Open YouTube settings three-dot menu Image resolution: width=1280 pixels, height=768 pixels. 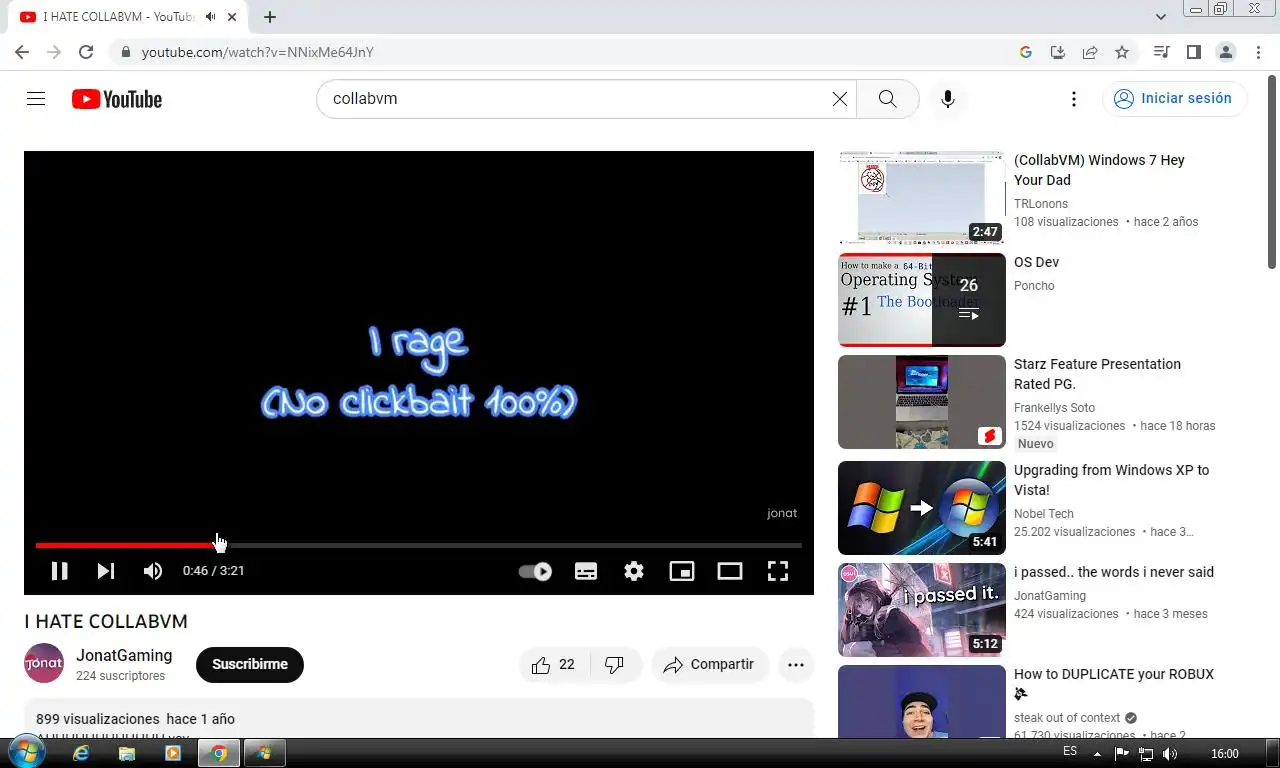1073,99
